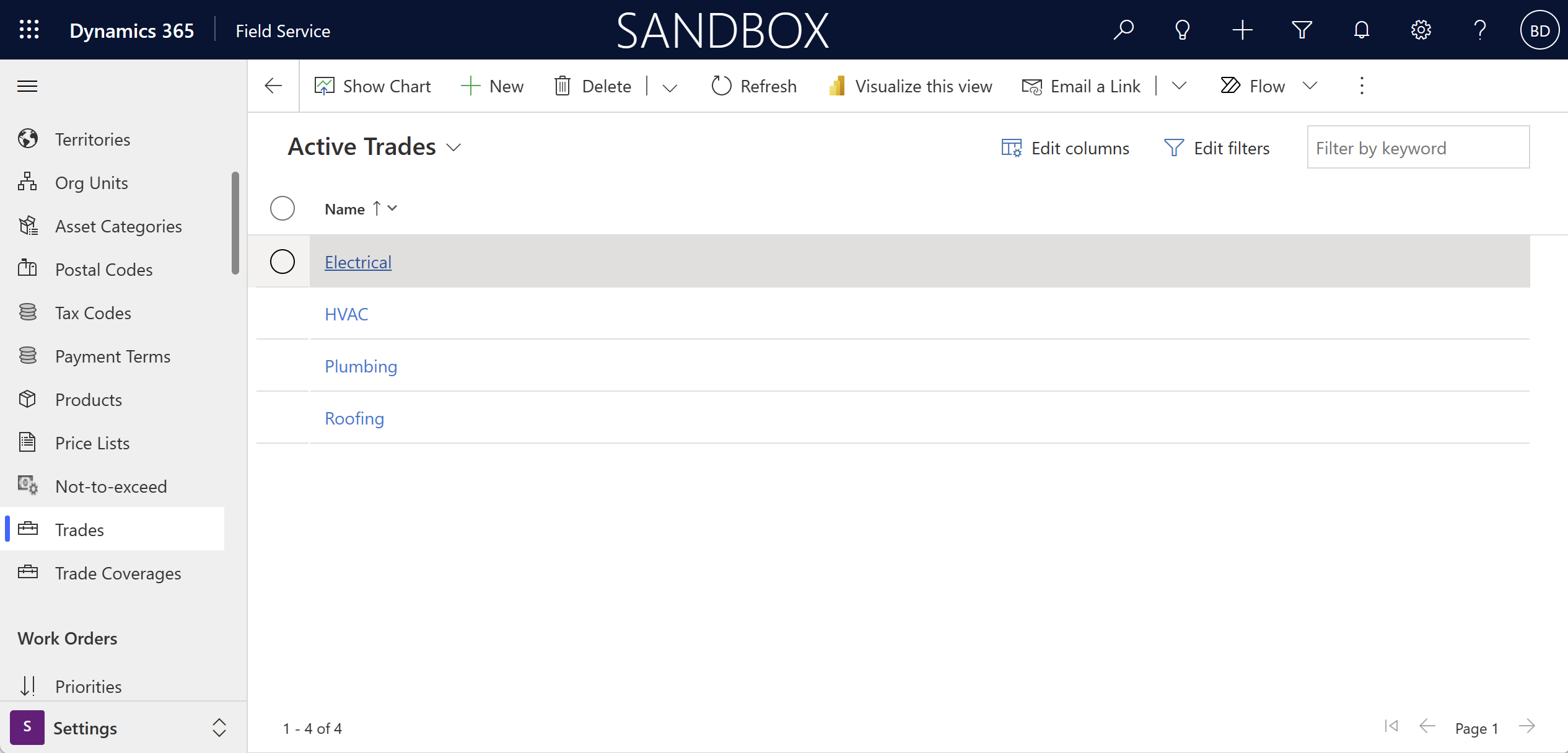Click the Visualize this view icon

pos(837,85)
